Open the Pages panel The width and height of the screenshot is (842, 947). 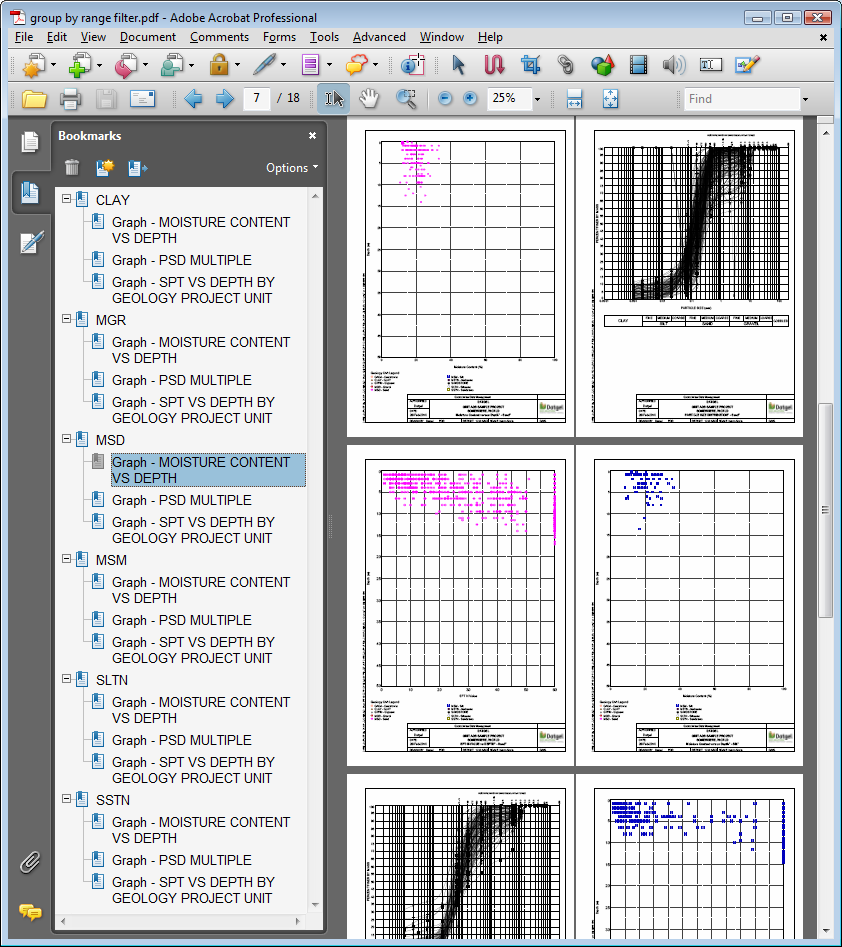[30, 142]
